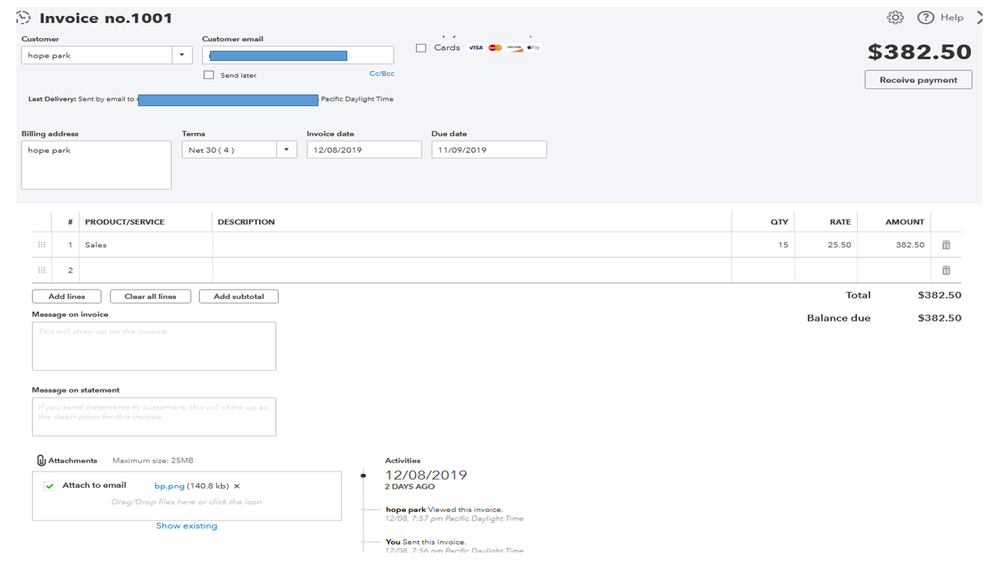Expand the Customer dropdown arrow
This screenshot has height=562, width=999.
[x=182, y=56]
